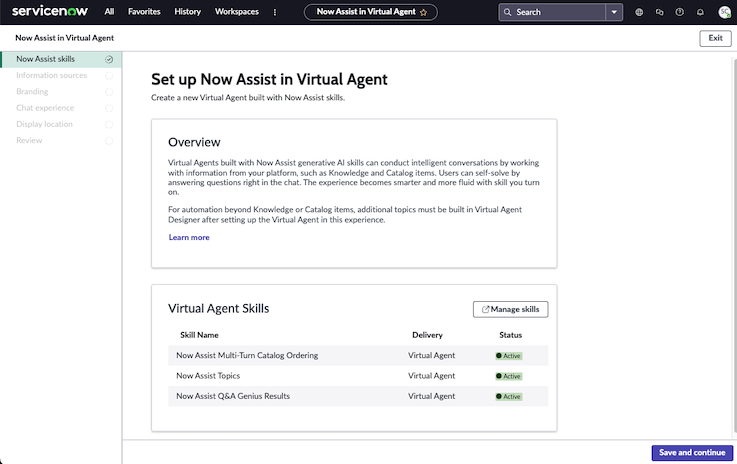Click the Status column header
The width and height of the screenshot is (737, 464).
point(510,335)
